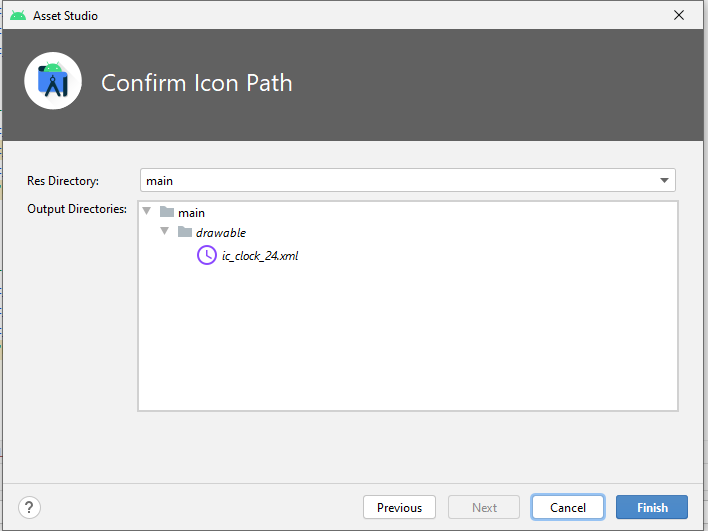
Task: Cancel the Asset Studio dialog
Action: click(x=568, y=507)
